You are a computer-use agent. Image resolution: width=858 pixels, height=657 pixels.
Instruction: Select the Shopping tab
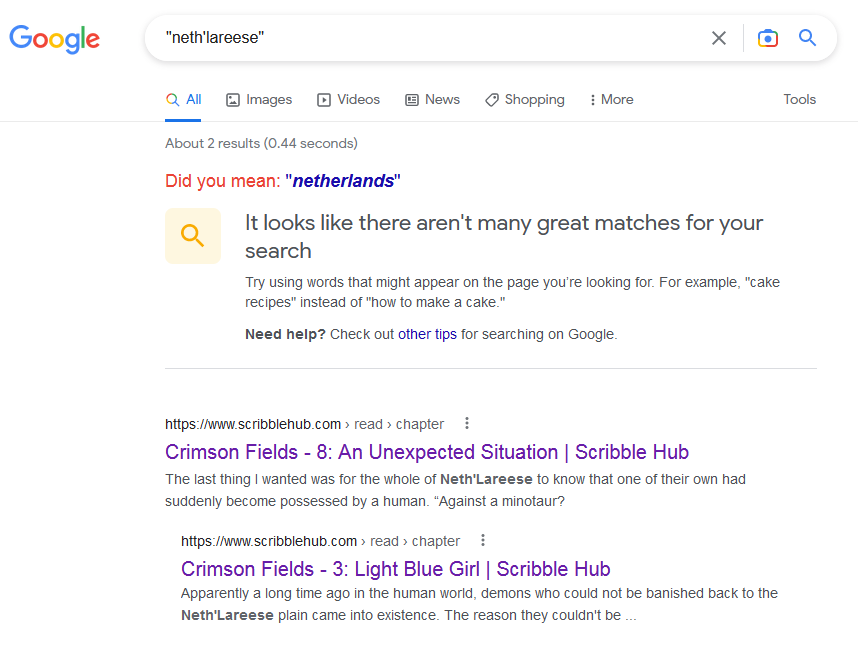[x=524, y=99]
